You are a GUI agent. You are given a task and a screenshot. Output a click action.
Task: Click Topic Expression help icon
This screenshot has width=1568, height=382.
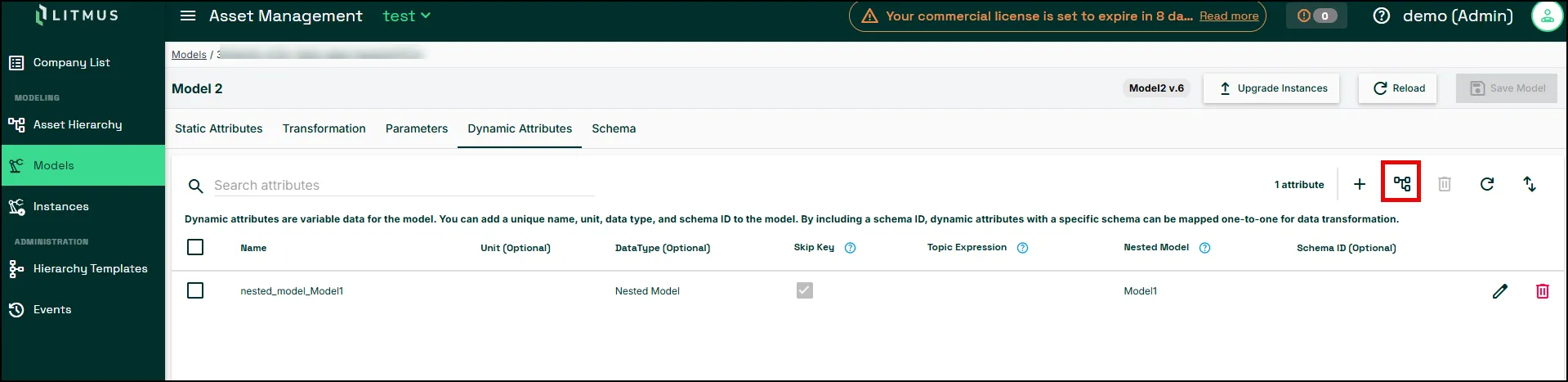(x=1022, y=248)
